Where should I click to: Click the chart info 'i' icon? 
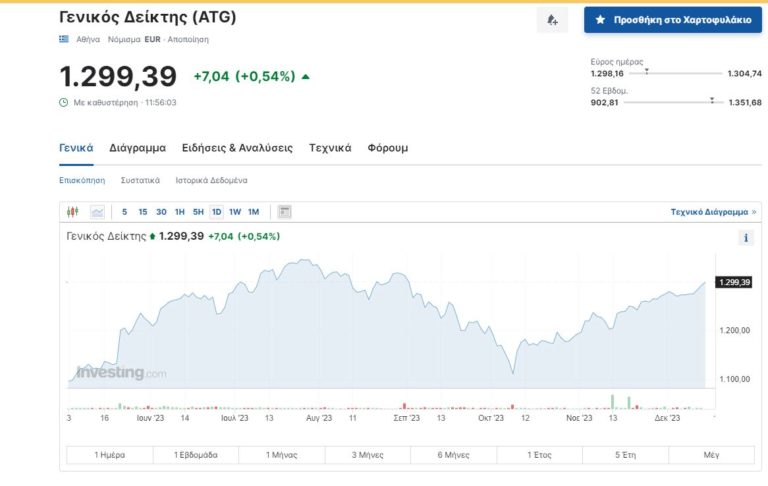(745, 238)
